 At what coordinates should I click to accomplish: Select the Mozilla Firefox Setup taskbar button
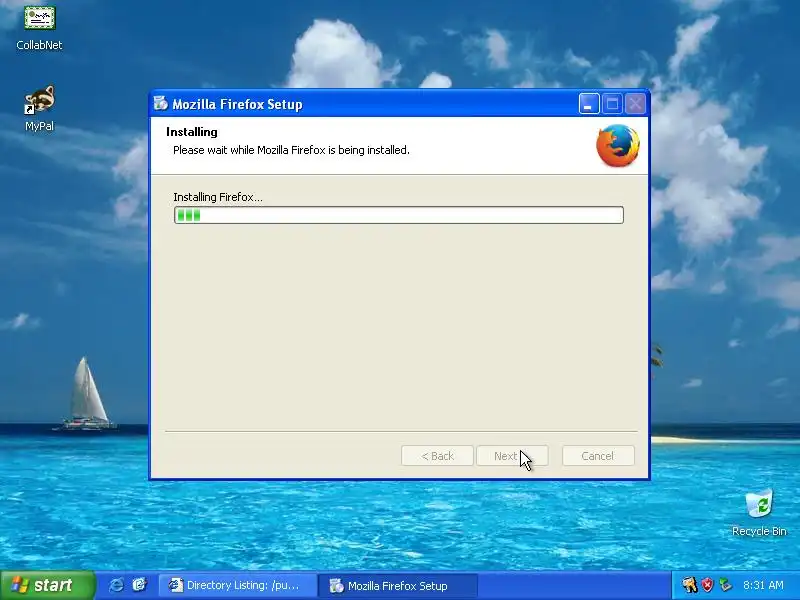pos(398,586)
